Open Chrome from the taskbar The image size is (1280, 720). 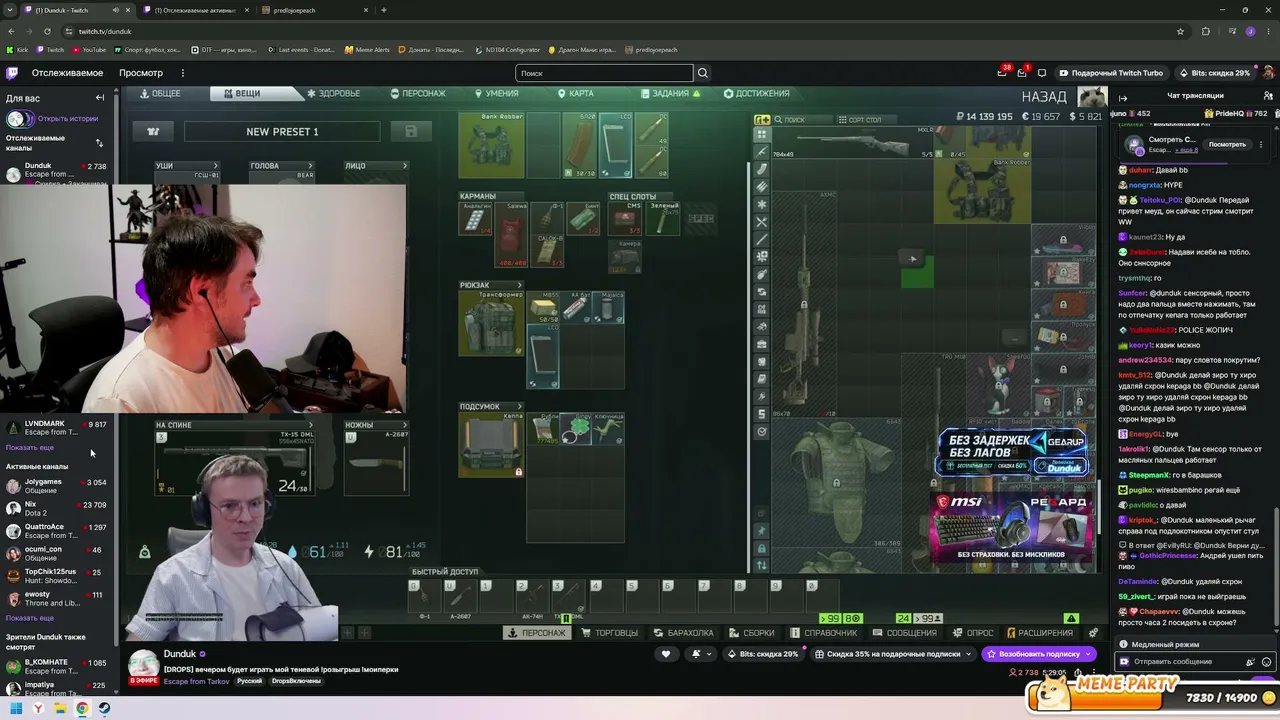tap(82, 708)
